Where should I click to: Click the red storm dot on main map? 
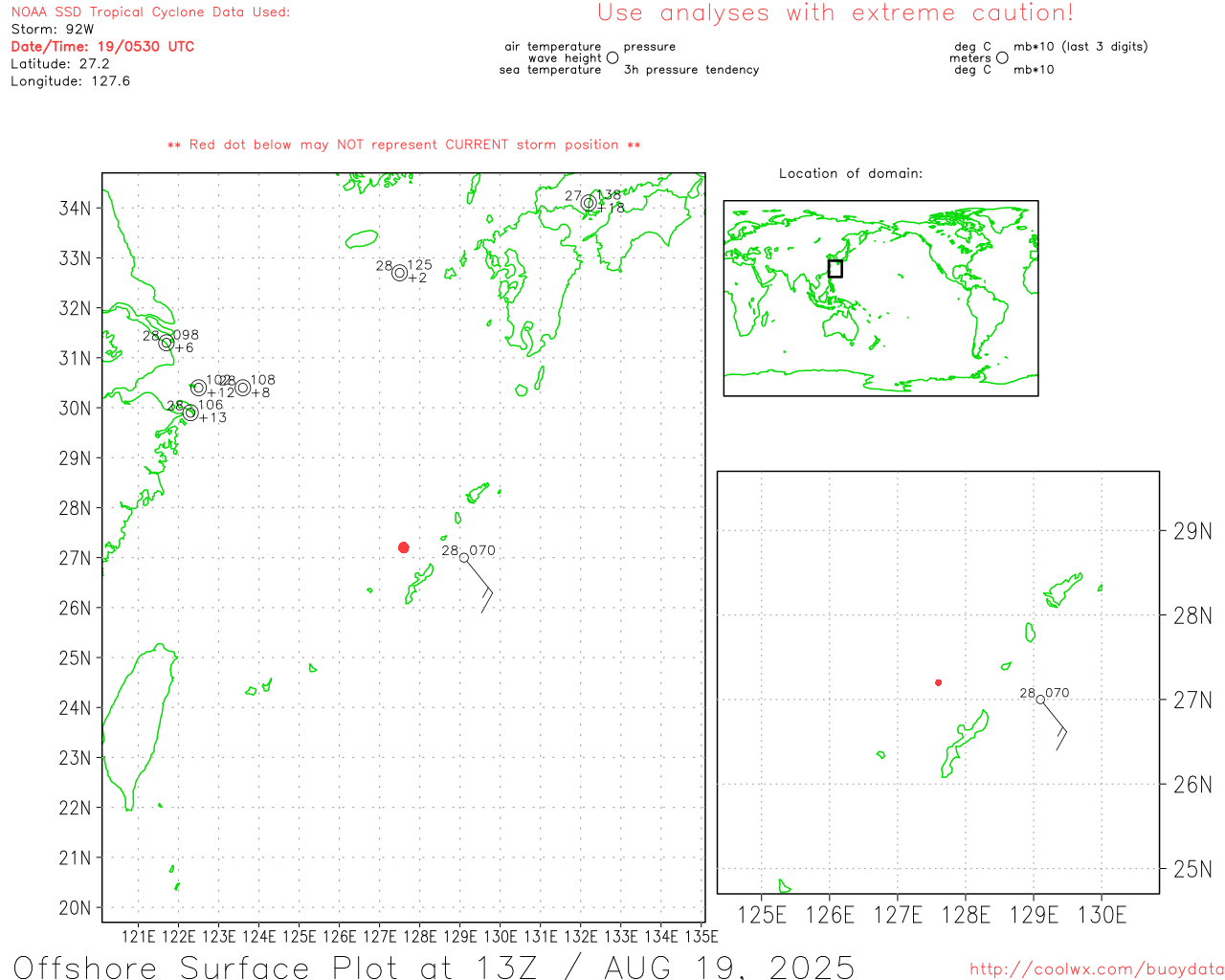point(404,547)
